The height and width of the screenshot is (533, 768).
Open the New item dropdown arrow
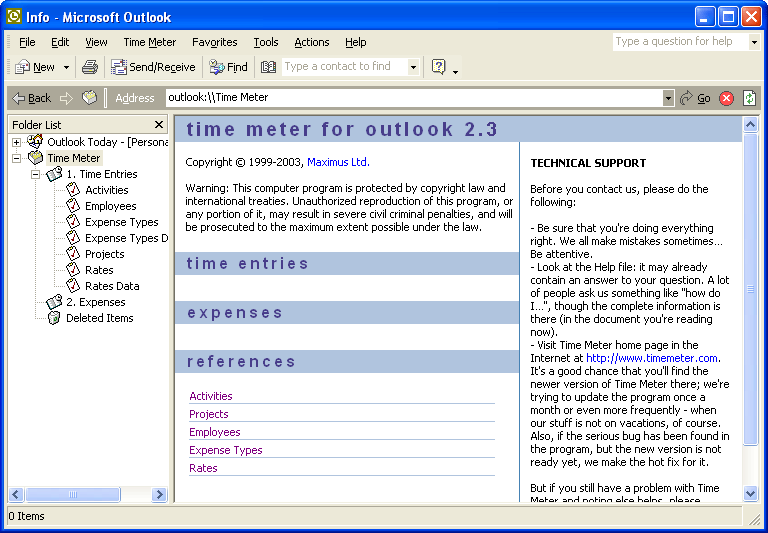tap(66, 67)
